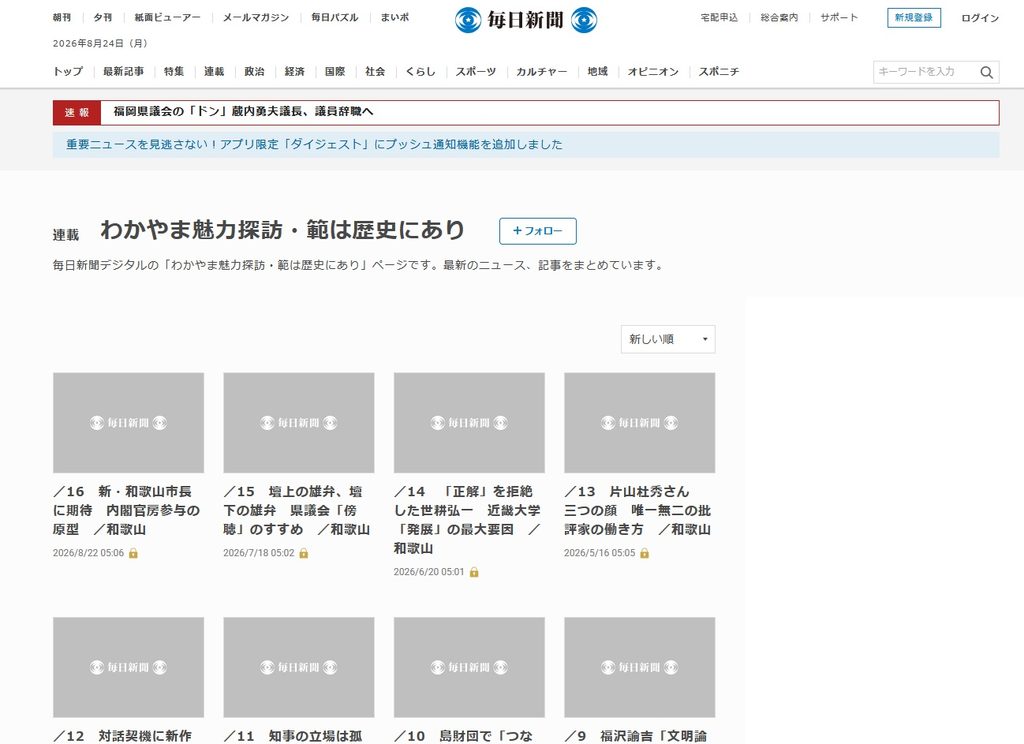This screenshot has width=1024, height=744.
Task: Click 宅配申込 link
Action: [x=719, y=18]
